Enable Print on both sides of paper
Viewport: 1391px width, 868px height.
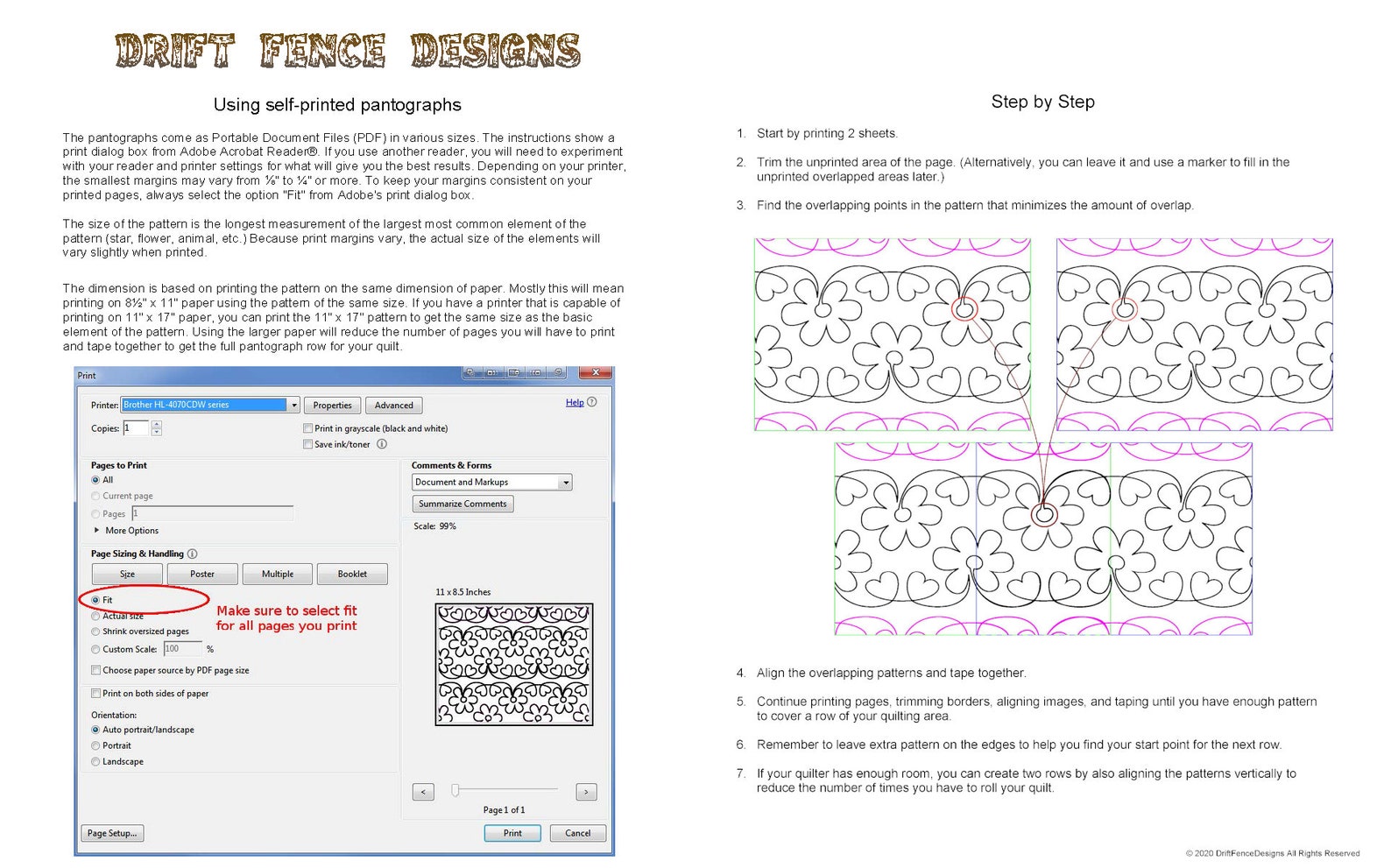tap(95, 693)
